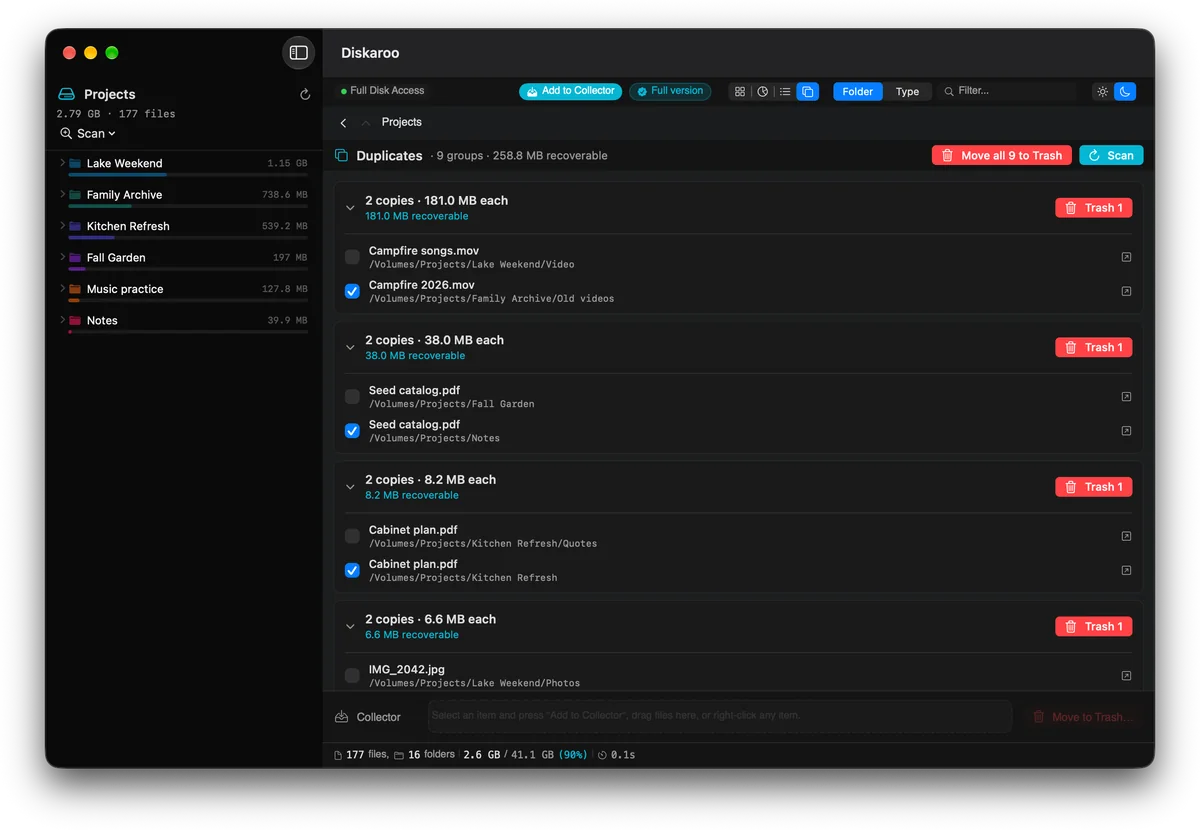
Task: Select the Folder grouping tab
Action: (x=858, y=91)
